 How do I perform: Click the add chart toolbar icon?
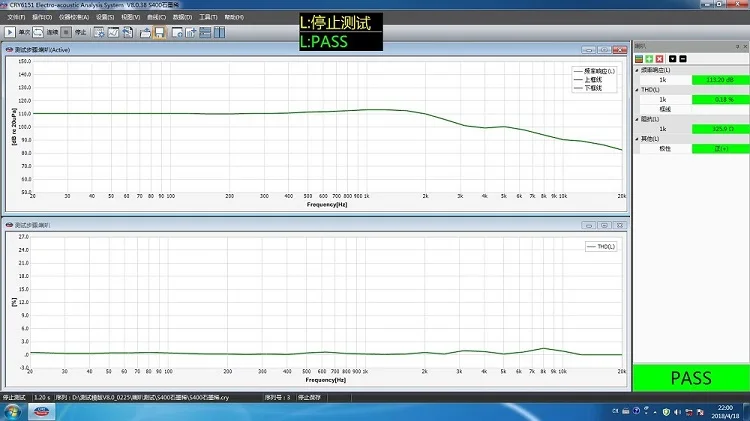coord(191,32)
